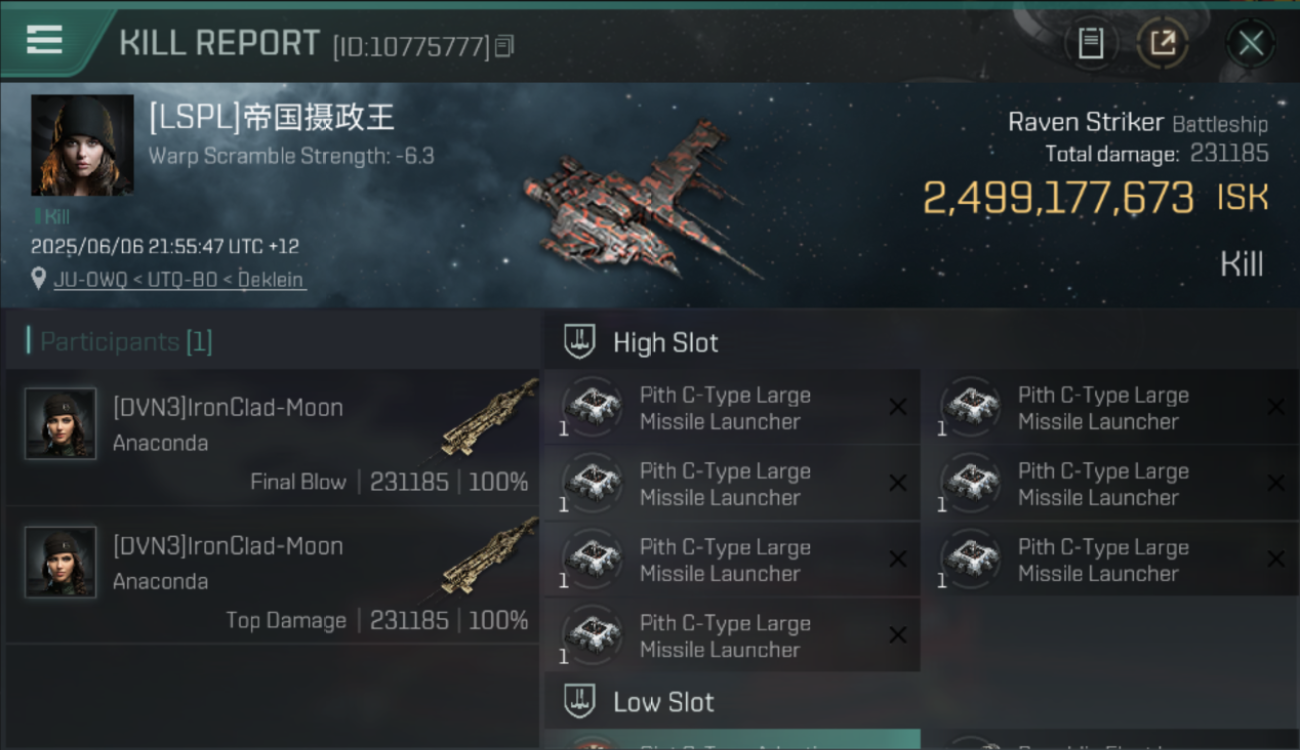The height and width of the screenshot is (750, 1300).
Task: Tap X on bottom left-column missile launcher
Action: tap(897, 635)
